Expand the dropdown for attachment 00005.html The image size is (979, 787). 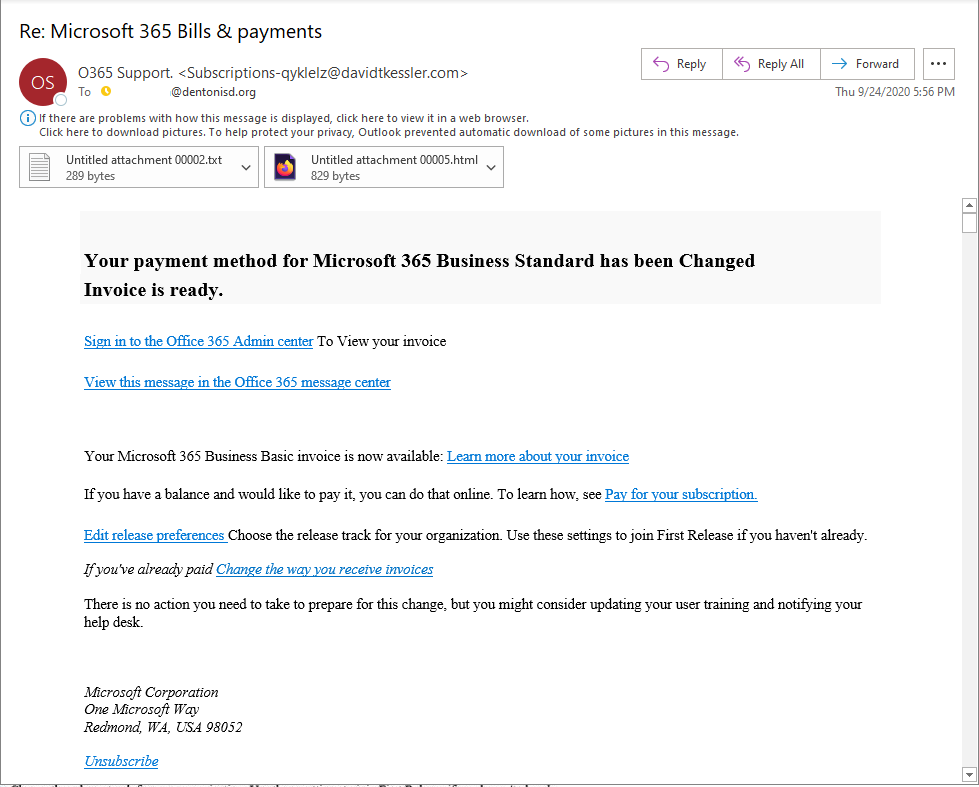coord(491,167)
